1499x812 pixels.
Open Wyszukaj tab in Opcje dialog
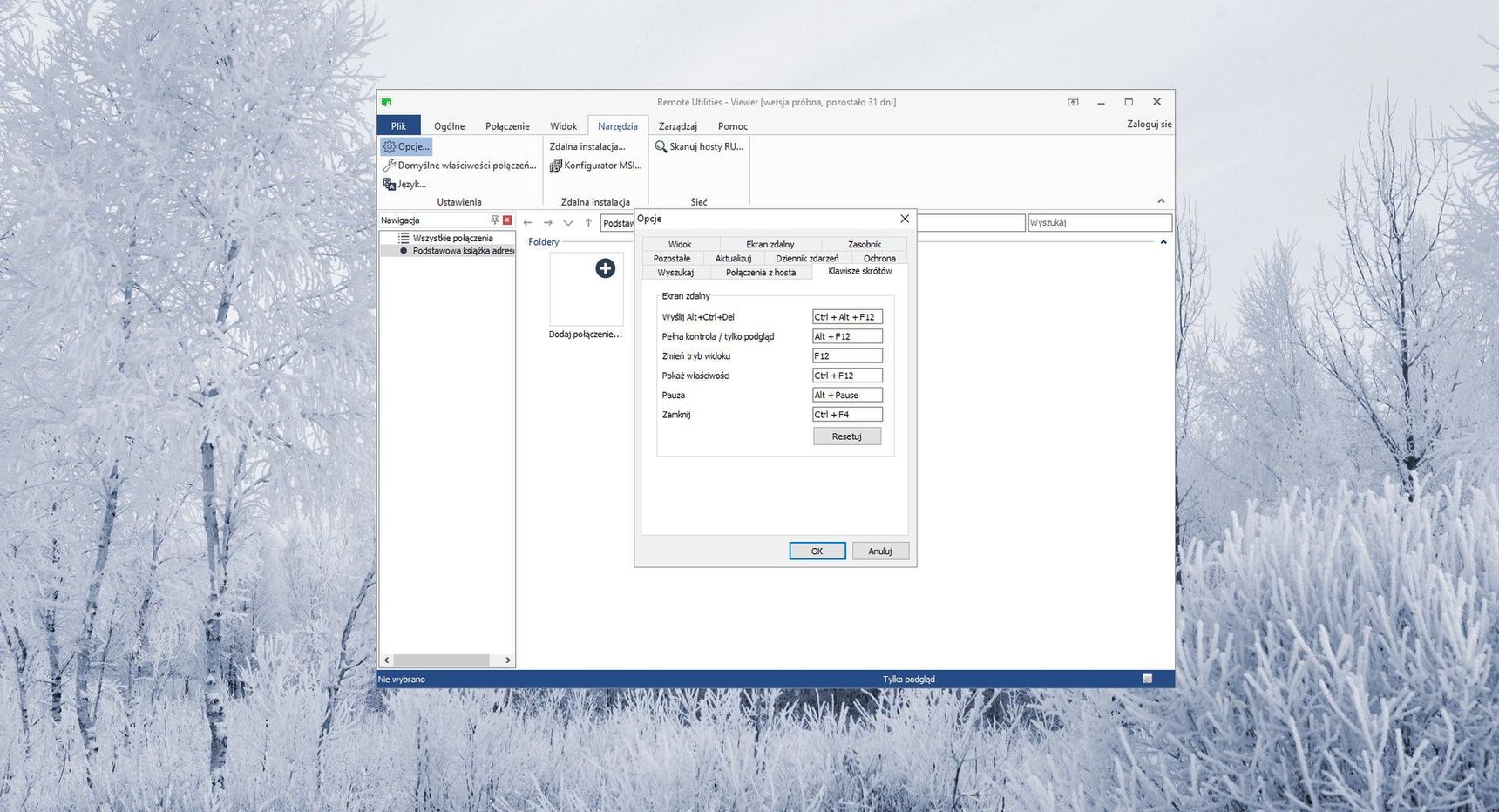675,272
